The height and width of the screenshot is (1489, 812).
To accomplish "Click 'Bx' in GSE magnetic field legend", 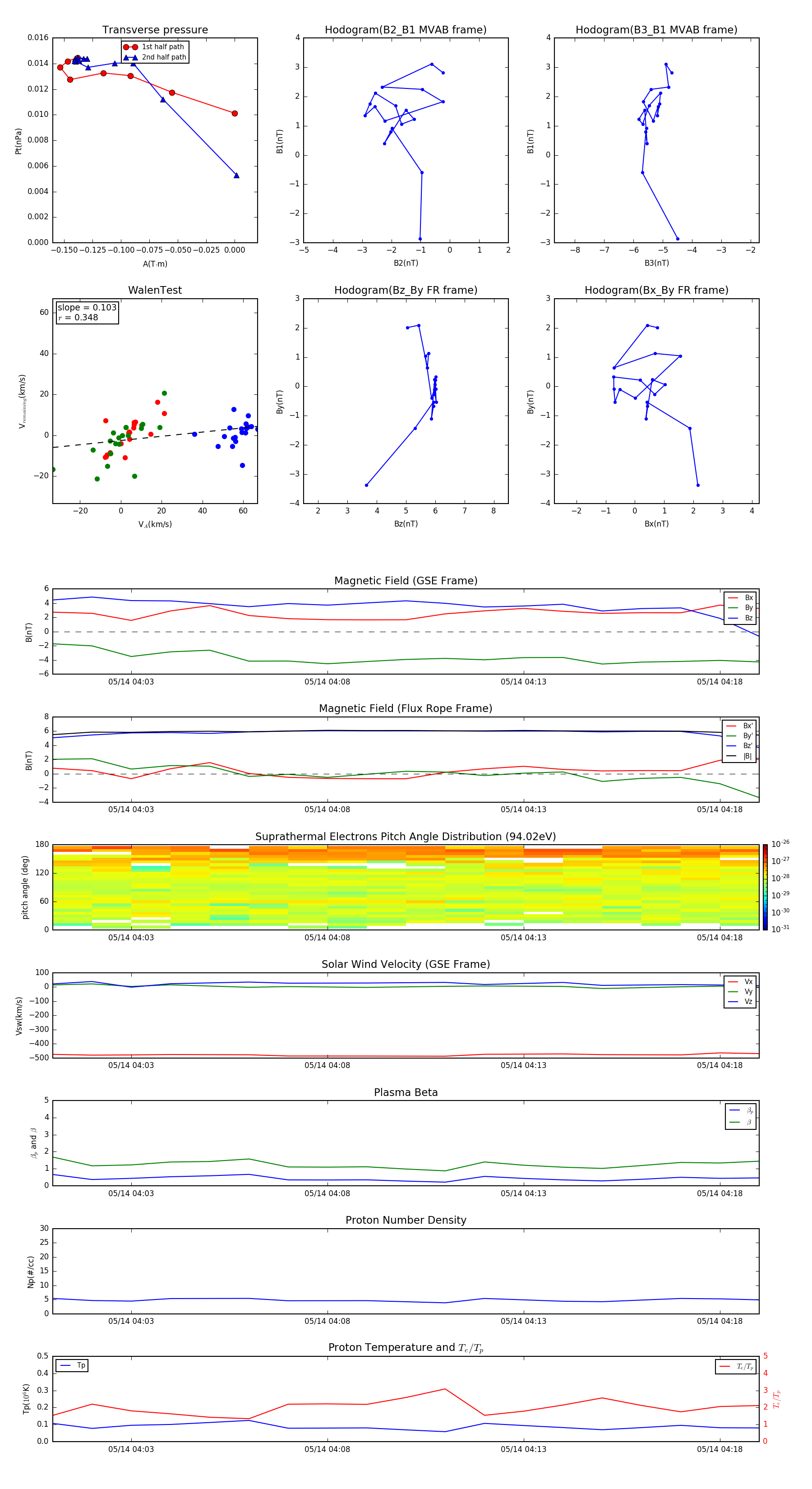I will coord(749,598).
